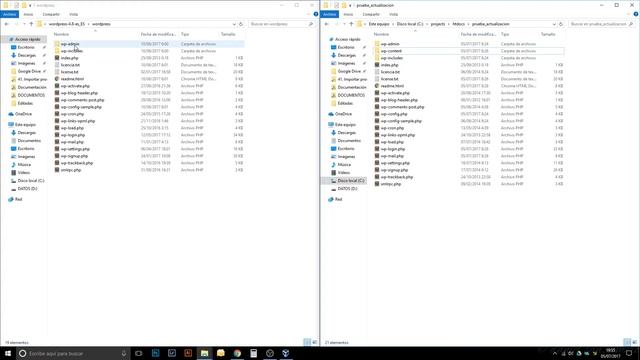Viewport: 640px width, 360px height.
Task: Launch Photoshop from the taskbar
Action: pyautogui.click(x=156, y=353)
